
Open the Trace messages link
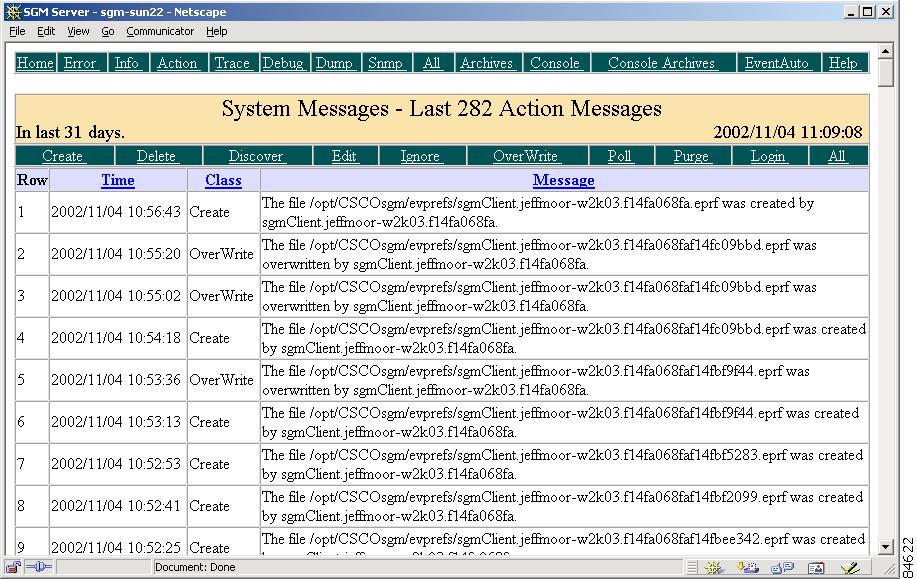pos(232,63)
